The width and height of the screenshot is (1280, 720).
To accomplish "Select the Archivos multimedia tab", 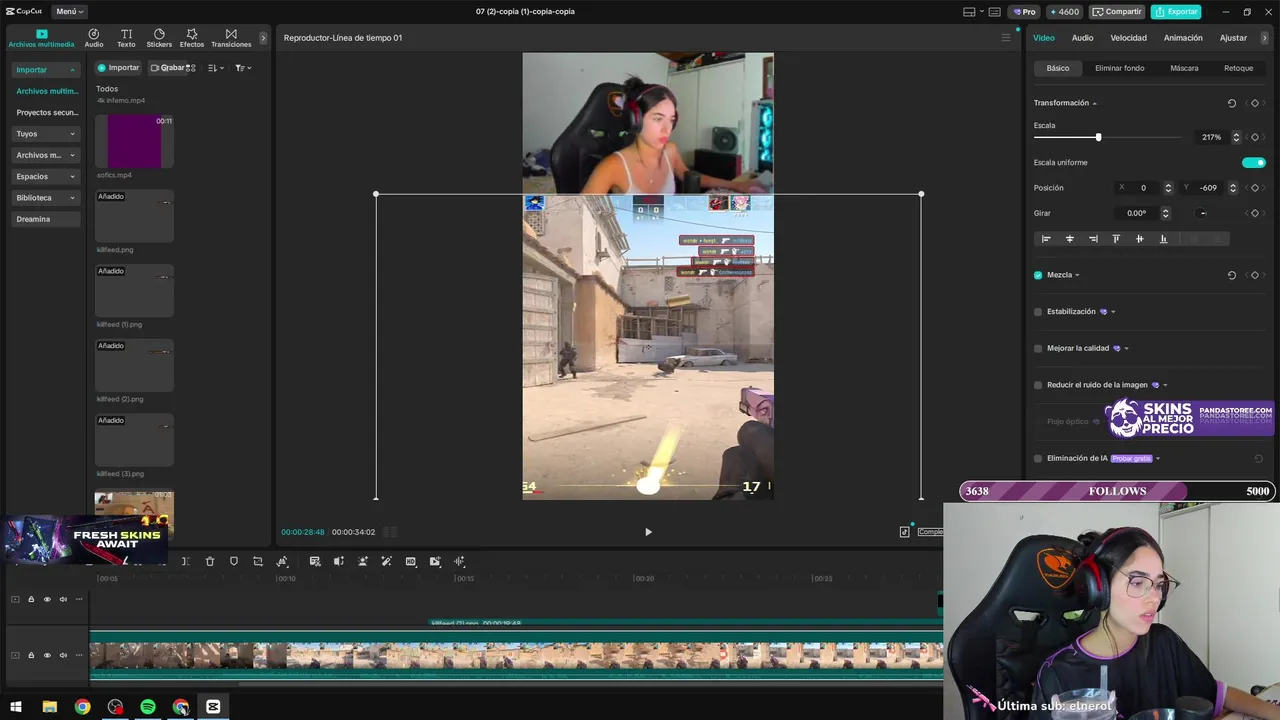I will pos(41,38).
